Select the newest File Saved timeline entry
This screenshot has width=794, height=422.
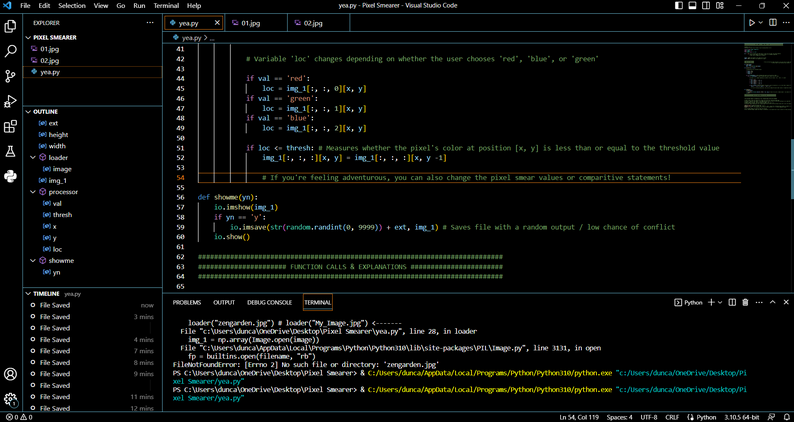coord(93,305)
